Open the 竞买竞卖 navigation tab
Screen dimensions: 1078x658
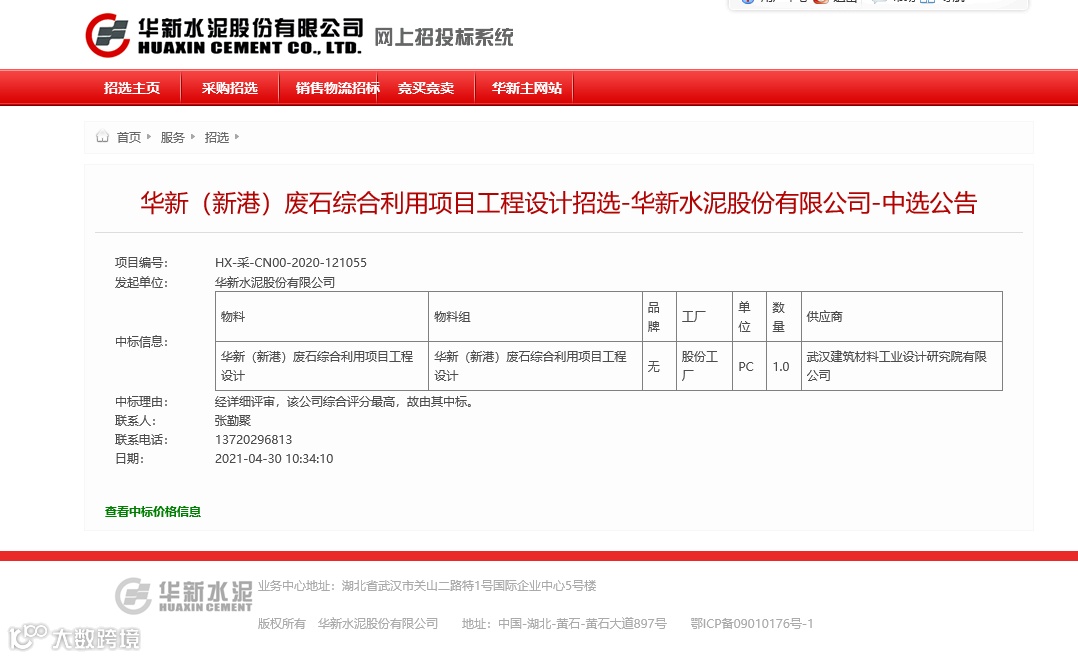pos(426,88)
